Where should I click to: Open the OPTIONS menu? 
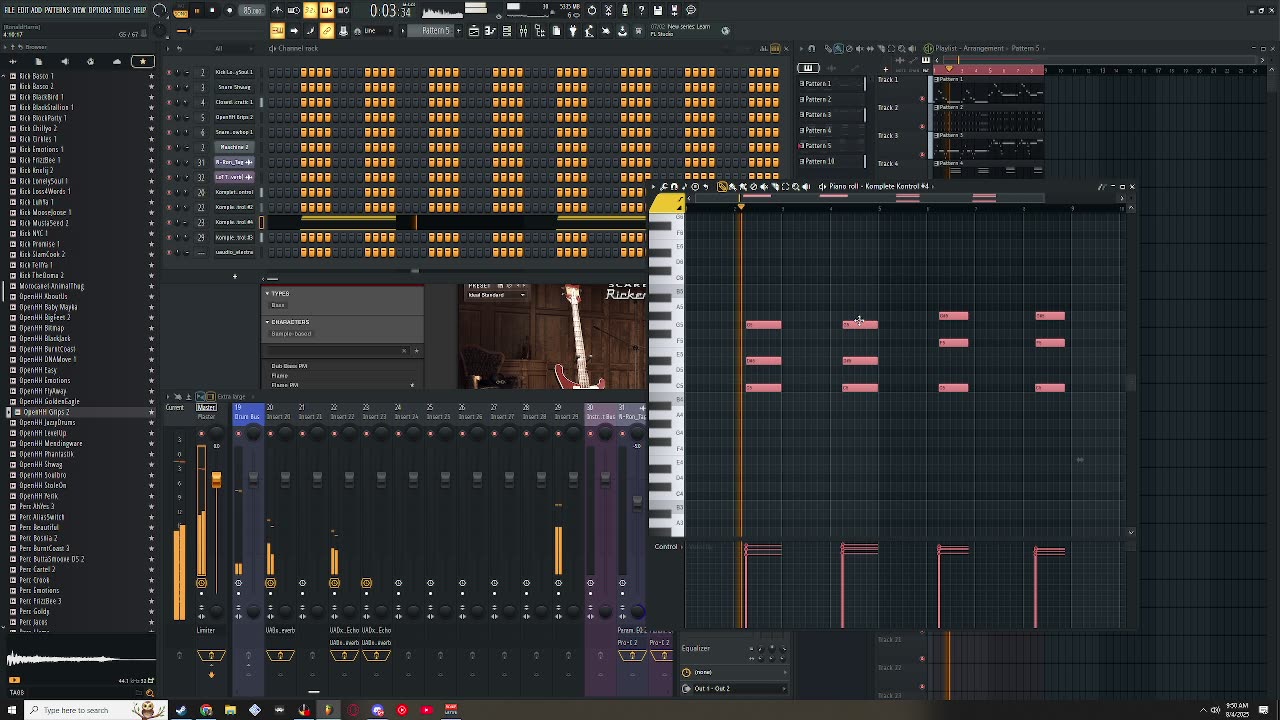[100, 10]
